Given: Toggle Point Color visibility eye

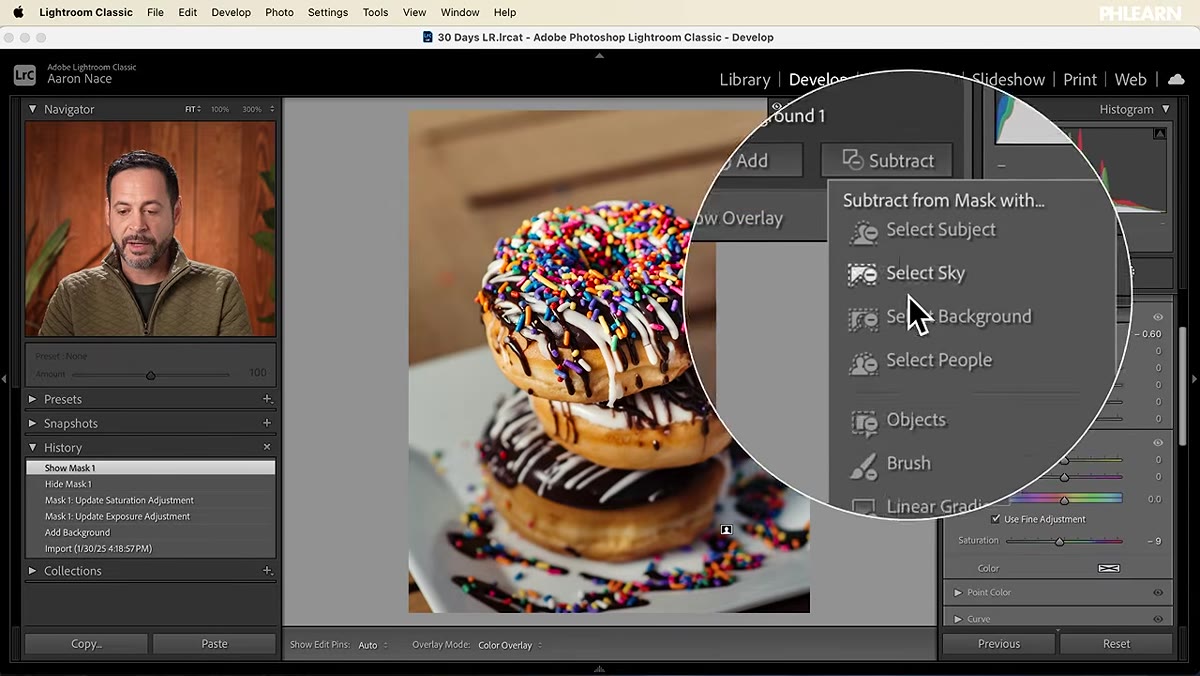Looking at the screenshot, I should tap(1158, 593).
